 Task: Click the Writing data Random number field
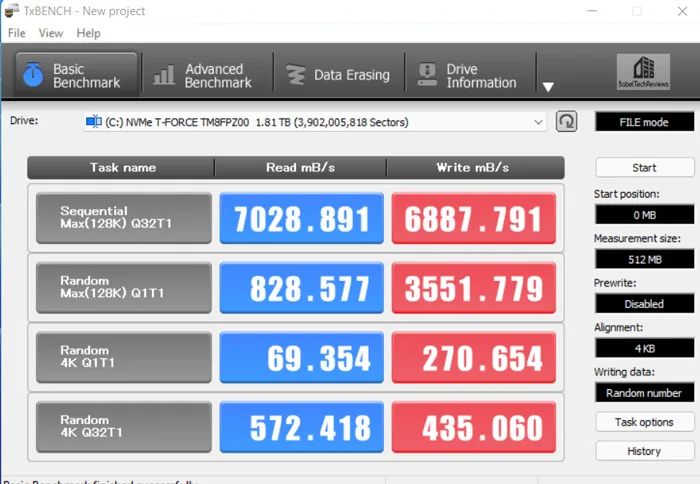pos(644,393)
